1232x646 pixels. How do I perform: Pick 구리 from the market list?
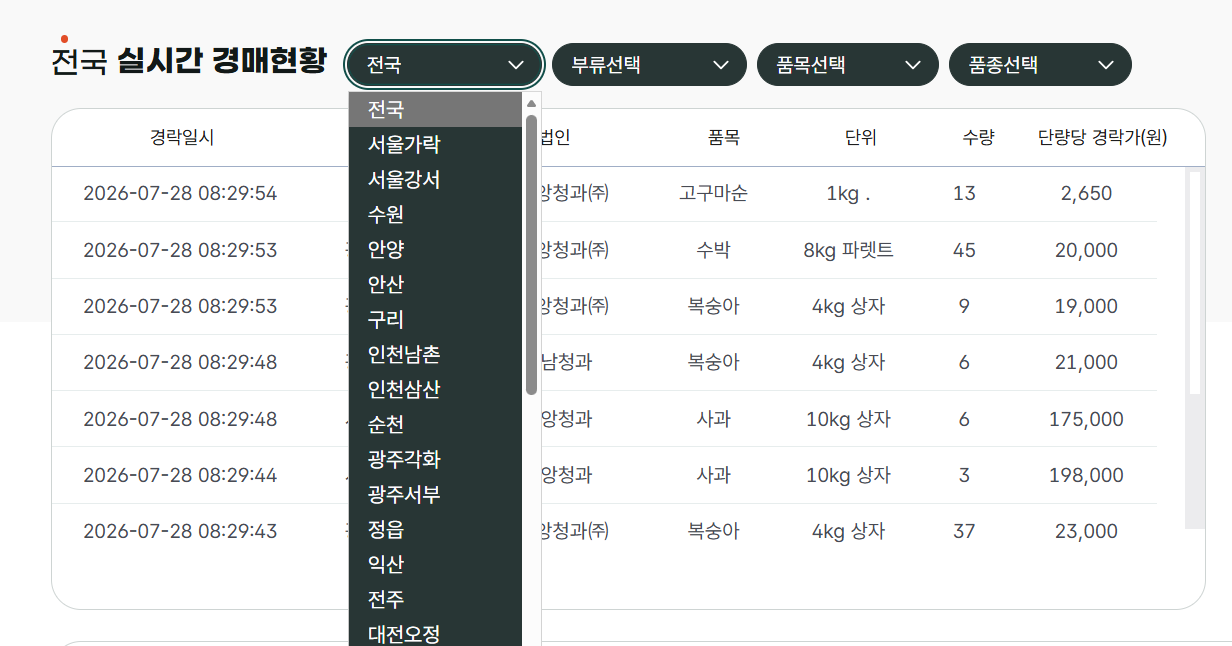tap(435, 320)
